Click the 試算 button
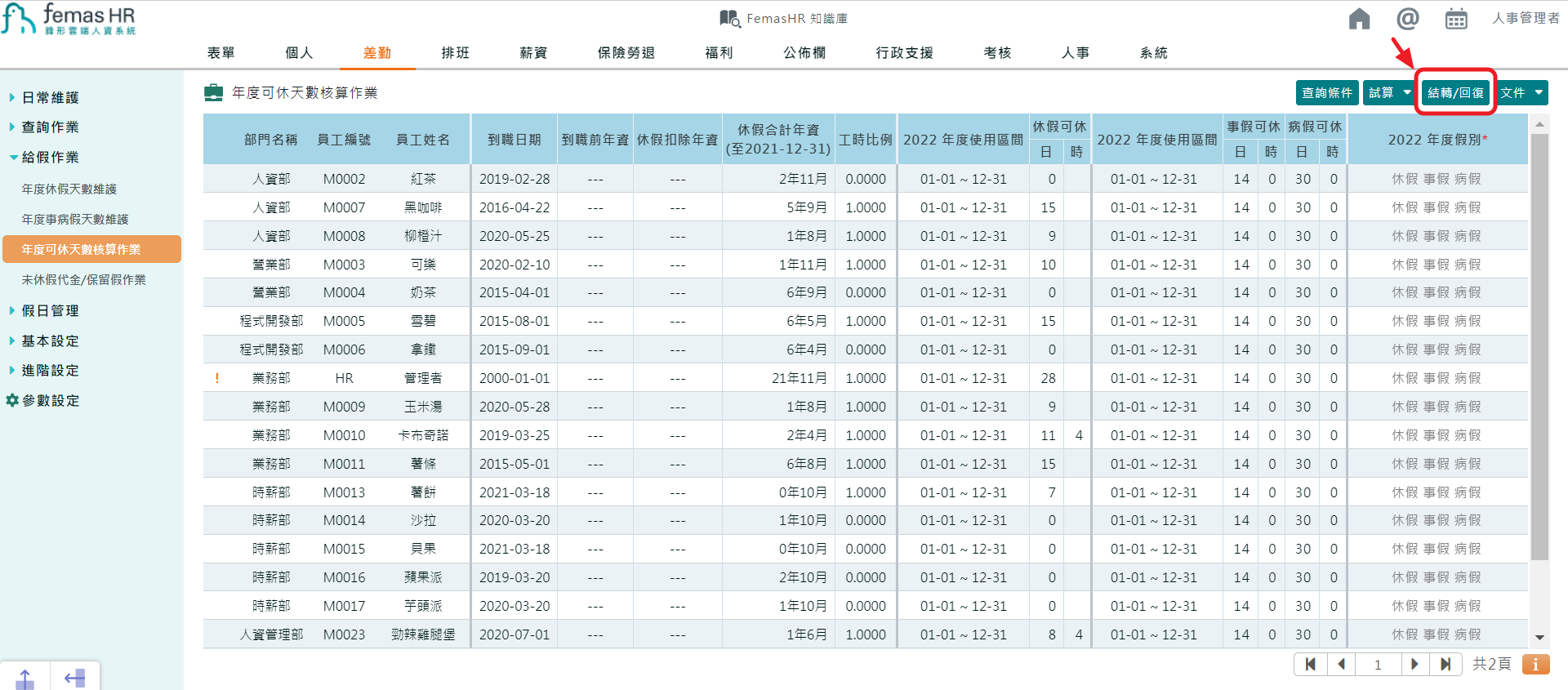This screenshot has width=1568, height=690. [x=1381, y=92]
